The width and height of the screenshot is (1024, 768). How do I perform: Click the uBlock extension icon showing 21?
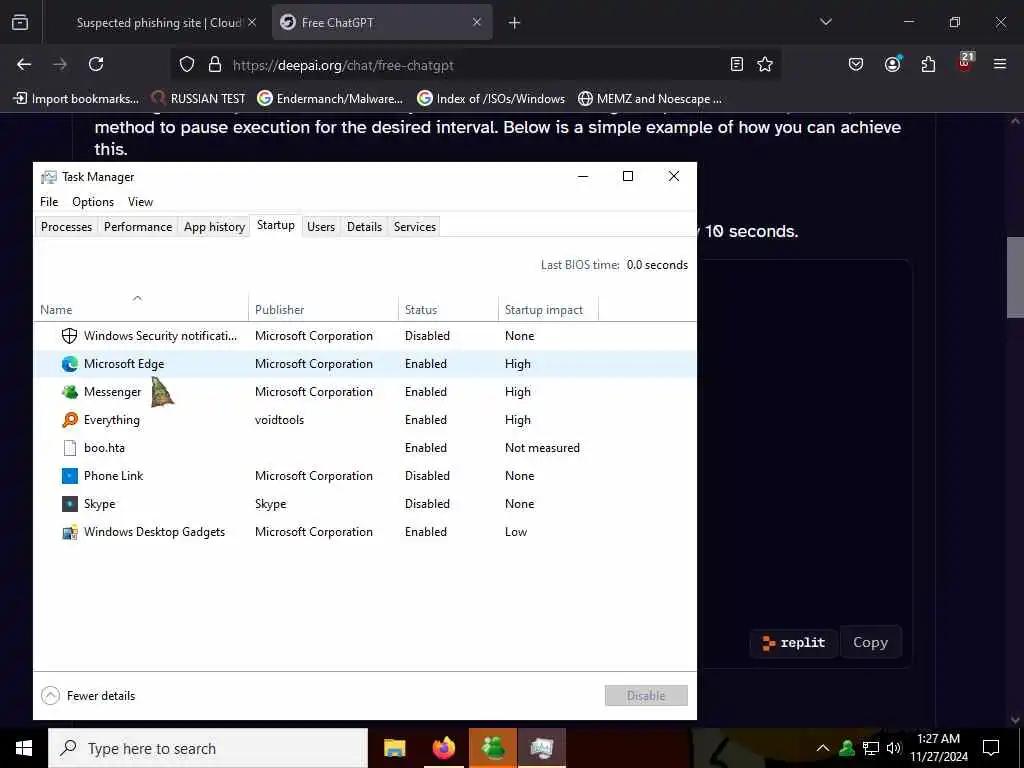(x=965, y=63)
